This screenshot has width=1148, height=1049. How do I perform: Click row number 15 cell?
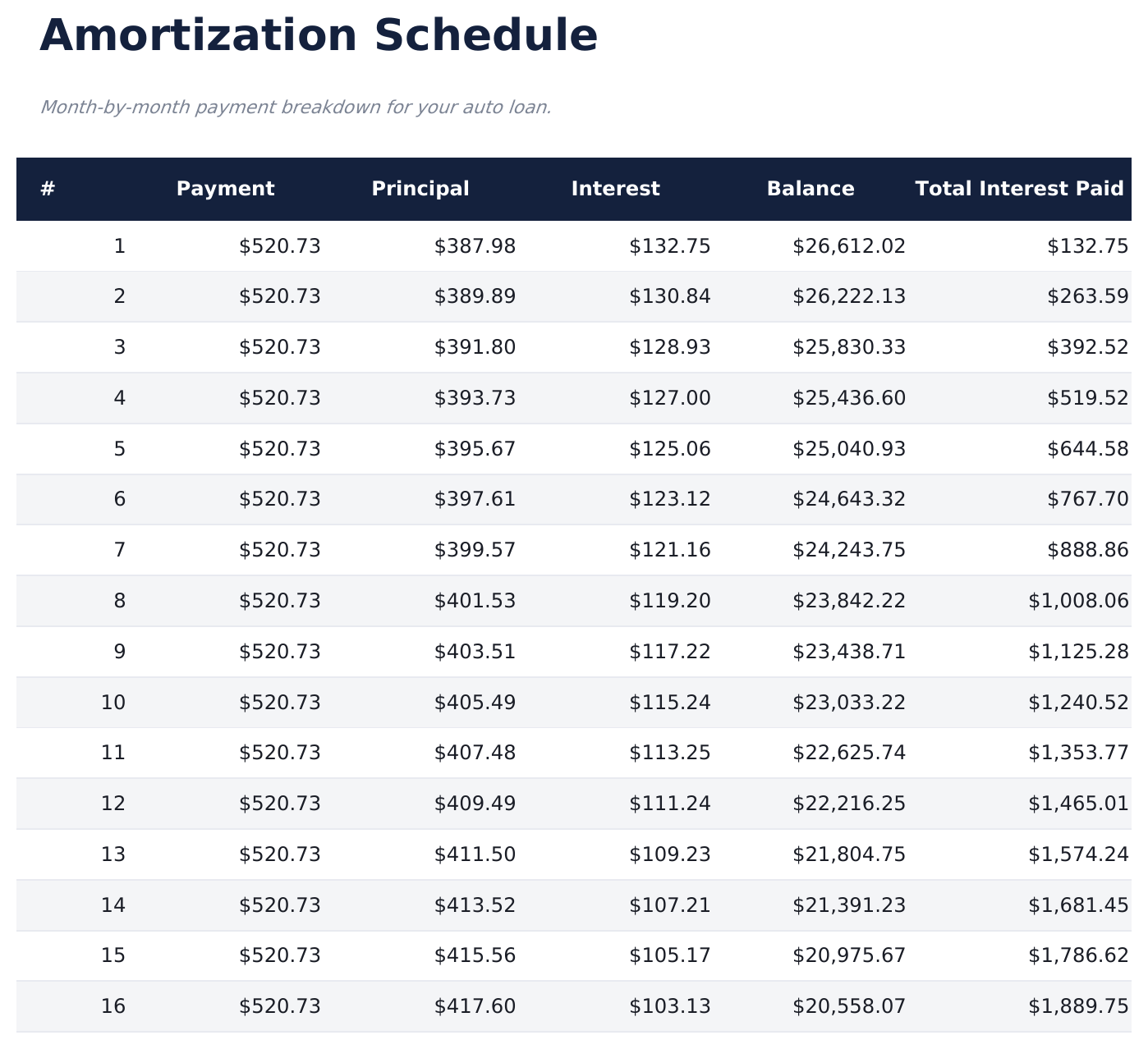[113, 955]
